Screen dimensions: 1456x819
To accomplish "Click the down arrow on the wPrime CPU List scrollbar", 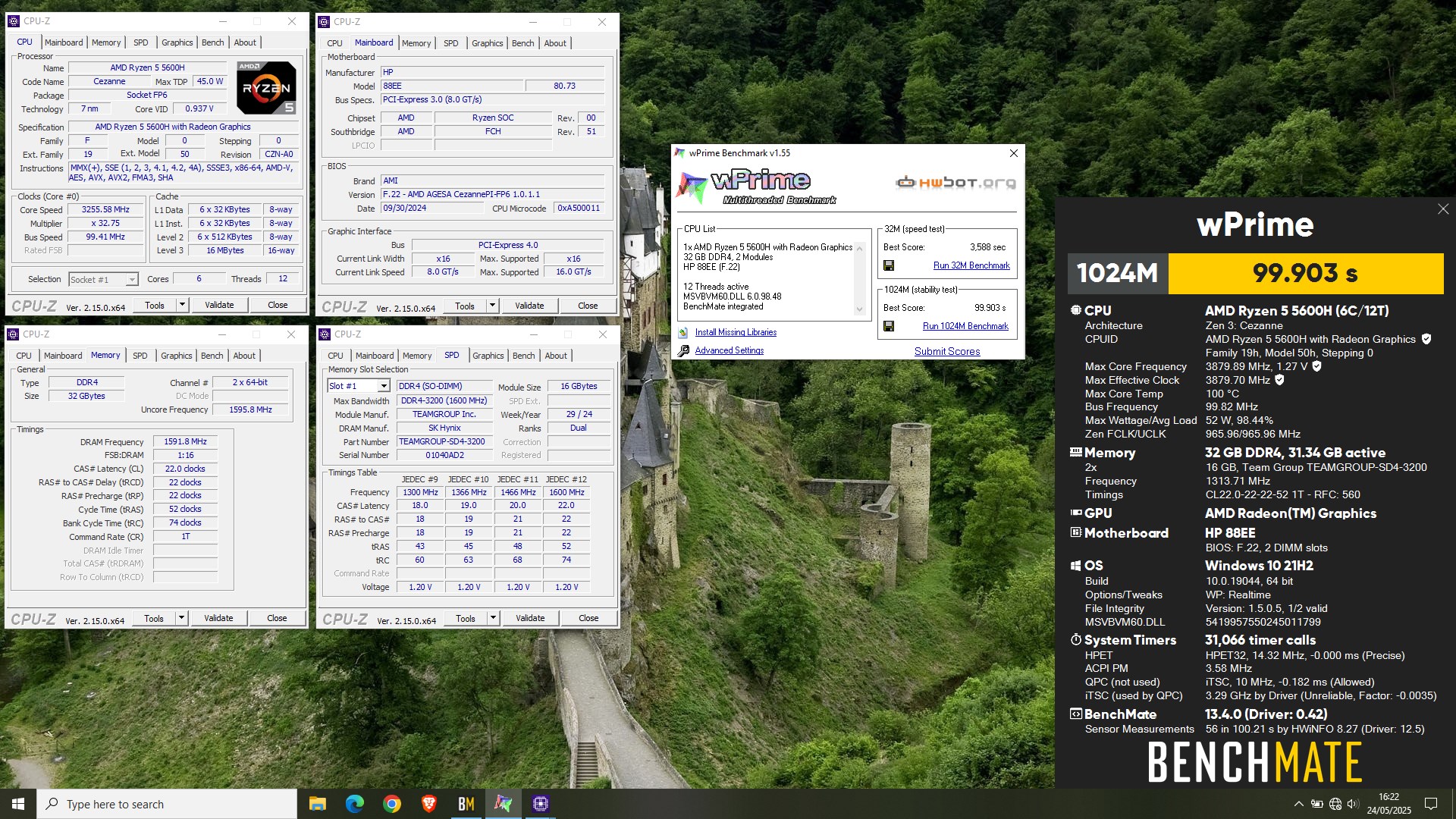I will tap(859, 309).
